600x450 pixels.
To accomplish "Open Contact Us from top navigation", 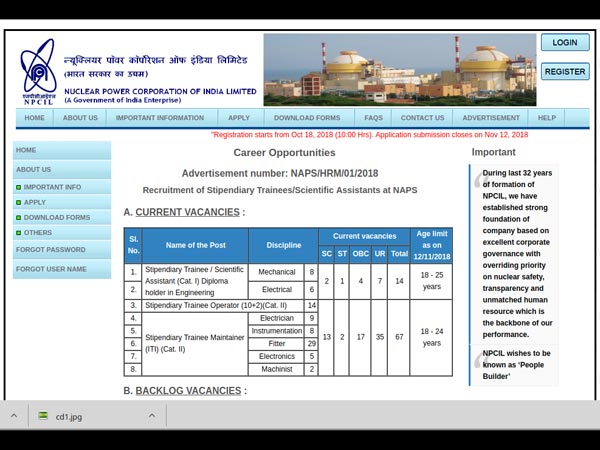I will coord(422,118).
